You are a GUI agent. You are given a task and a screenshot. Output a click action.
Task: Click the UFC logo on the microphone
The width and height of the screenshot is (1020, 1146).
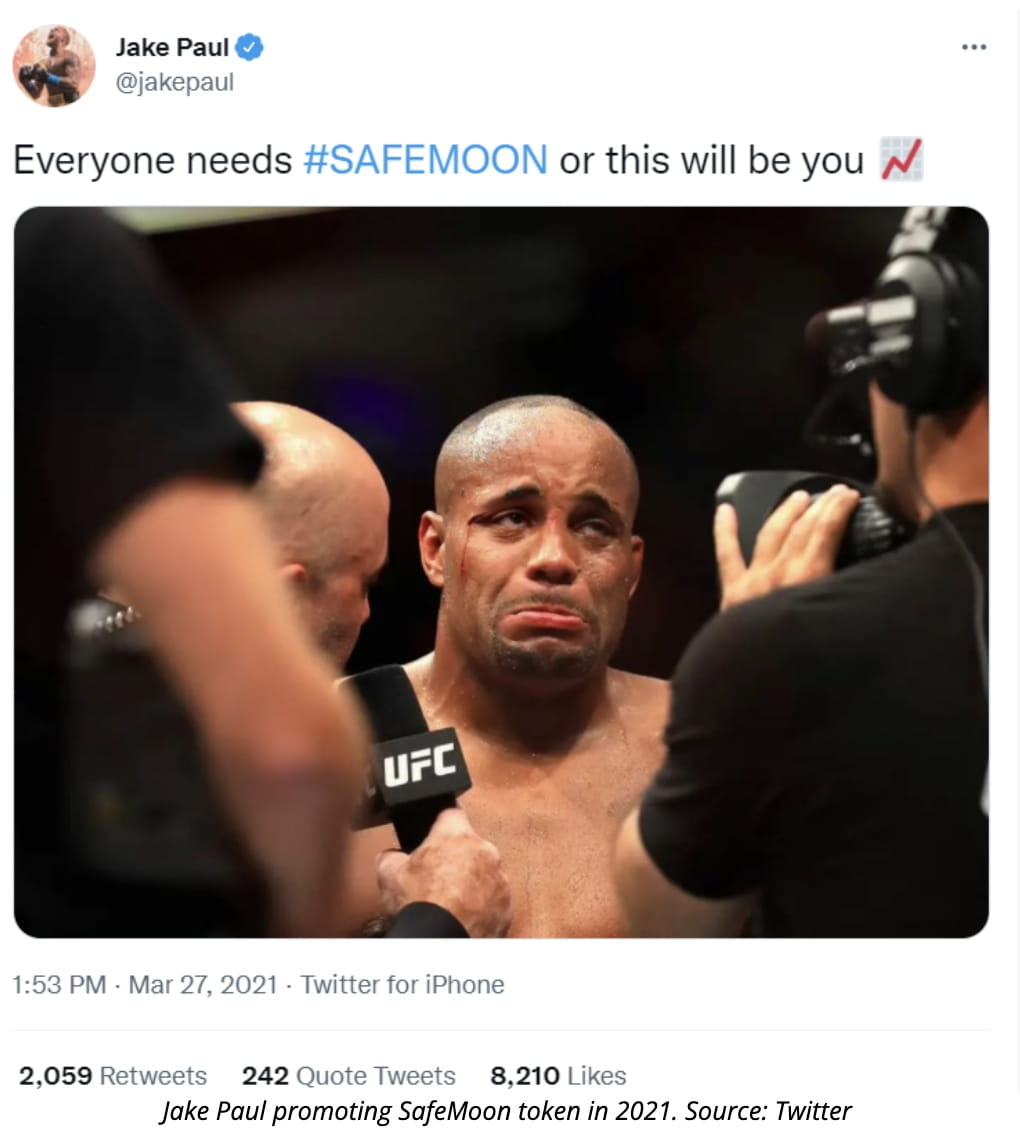(419, 763)
